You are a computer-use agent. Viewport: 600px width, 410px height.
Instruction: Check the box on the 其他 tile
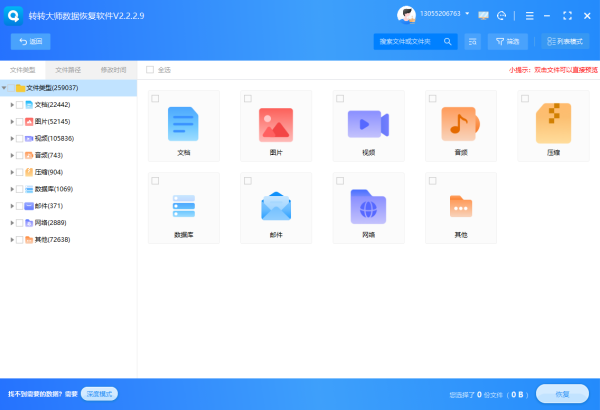coord(432,180)
